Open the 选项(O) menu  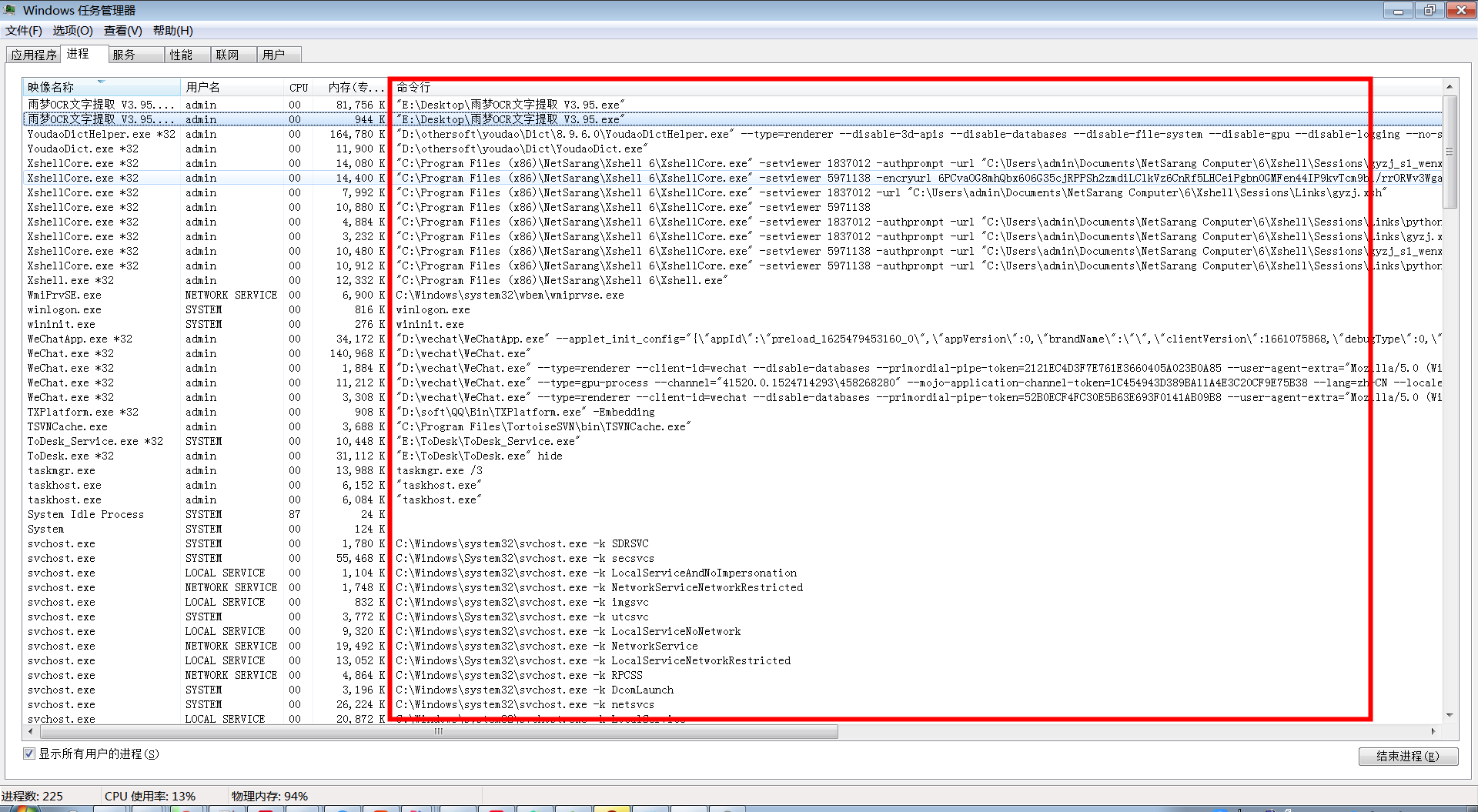72,31
